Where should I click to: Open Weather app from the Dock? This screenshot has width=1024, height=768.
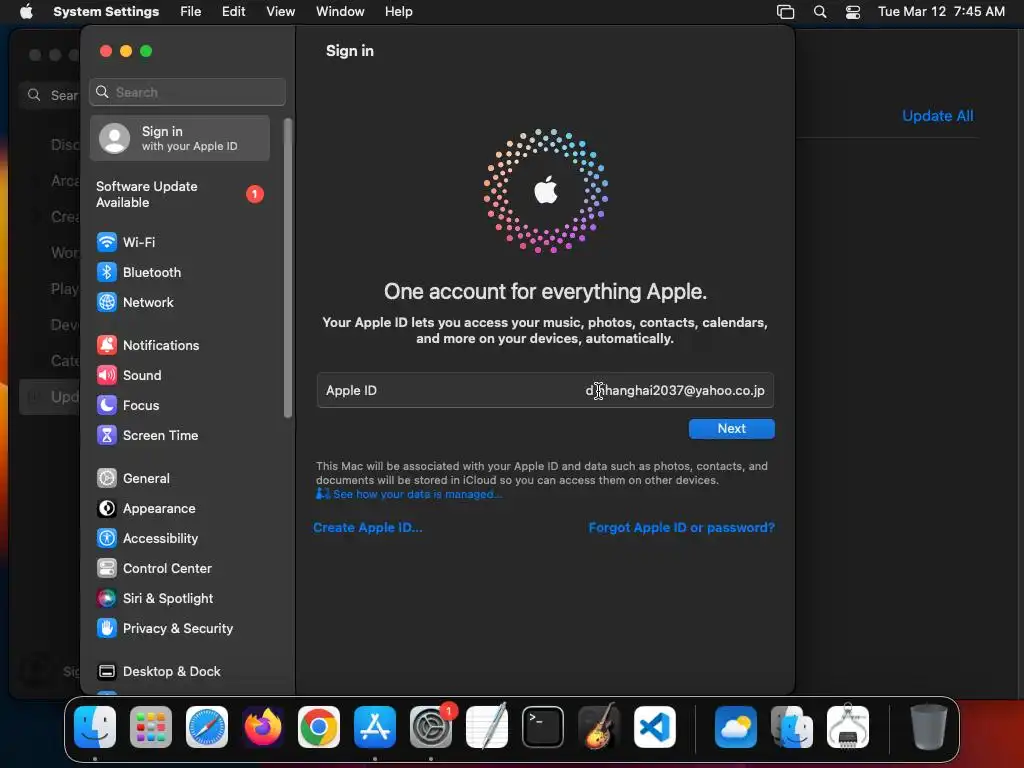tap(736, 727)
